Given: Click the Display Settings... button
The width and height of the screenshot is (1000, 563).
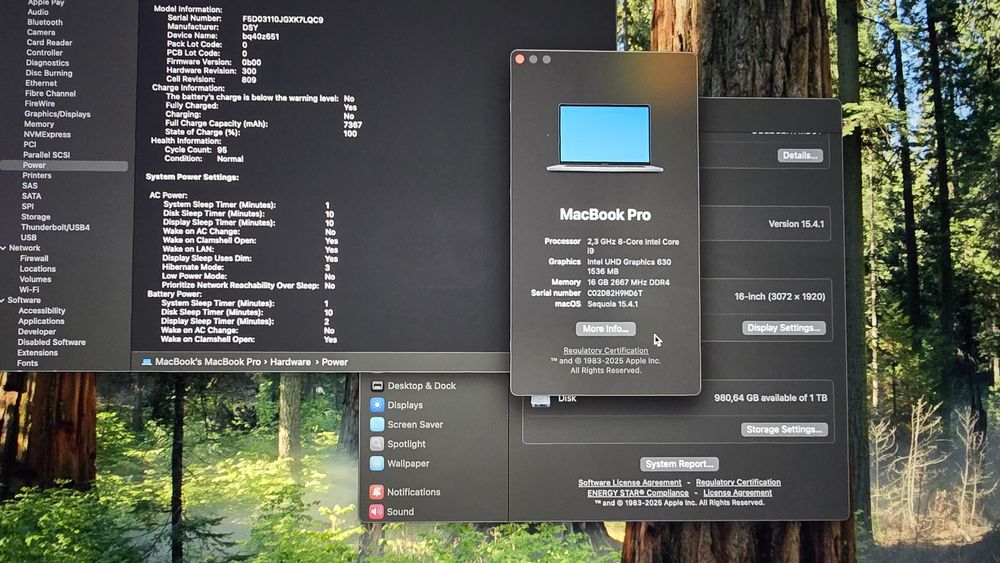Looking at the screenshot, I should coord(784,328).
